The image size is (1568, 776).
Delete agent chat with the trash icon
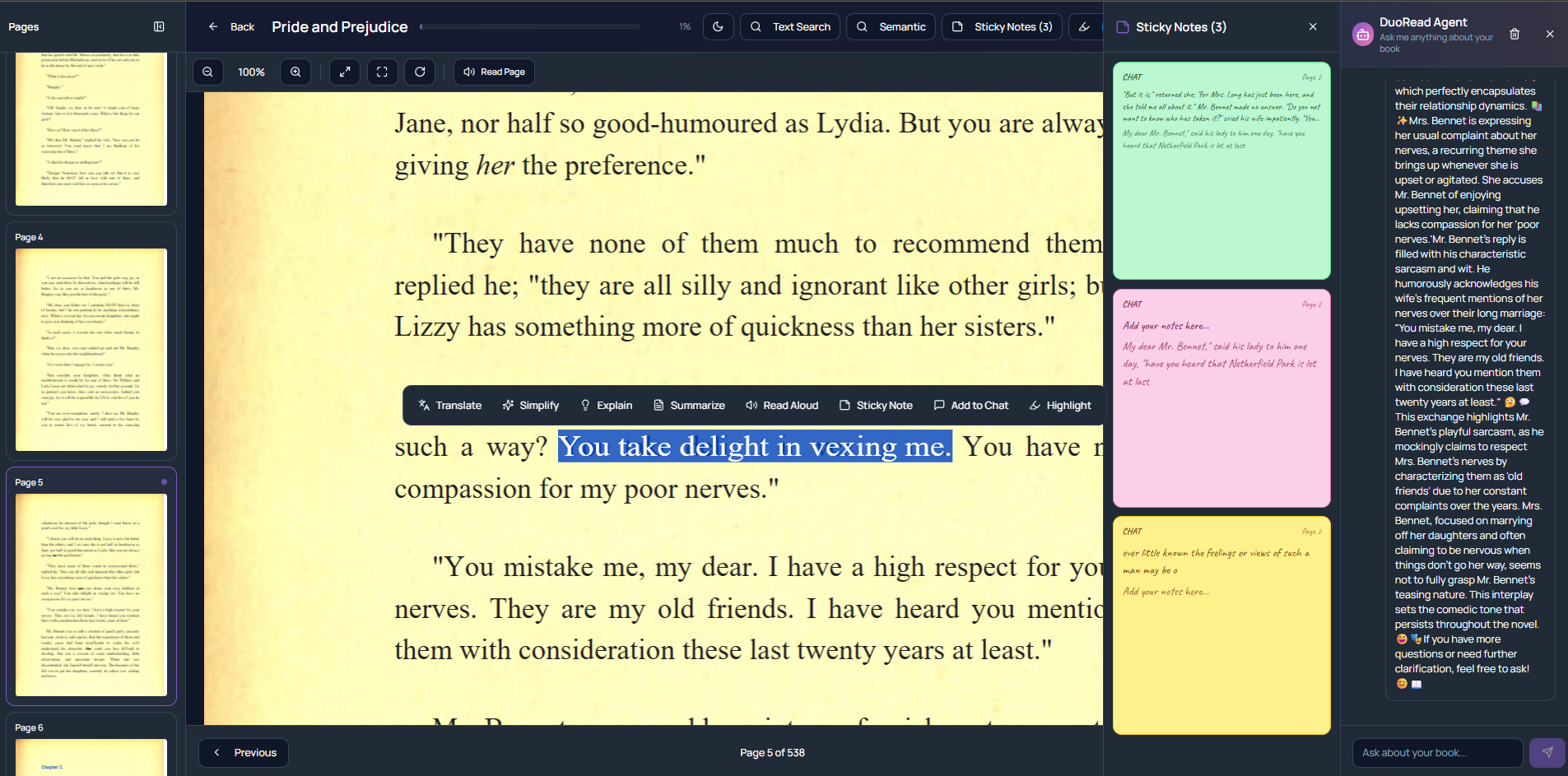point(1514,35)
